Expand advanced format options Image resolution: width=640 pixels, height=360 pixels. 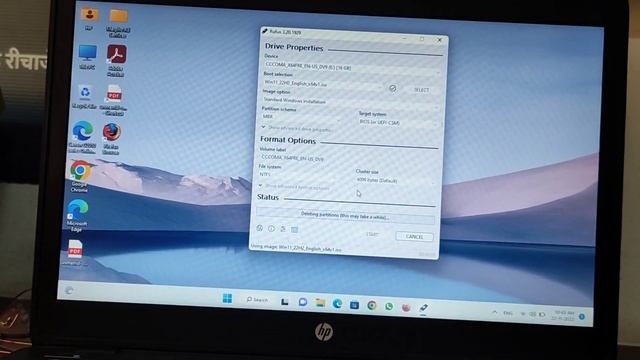pos(294,187)
